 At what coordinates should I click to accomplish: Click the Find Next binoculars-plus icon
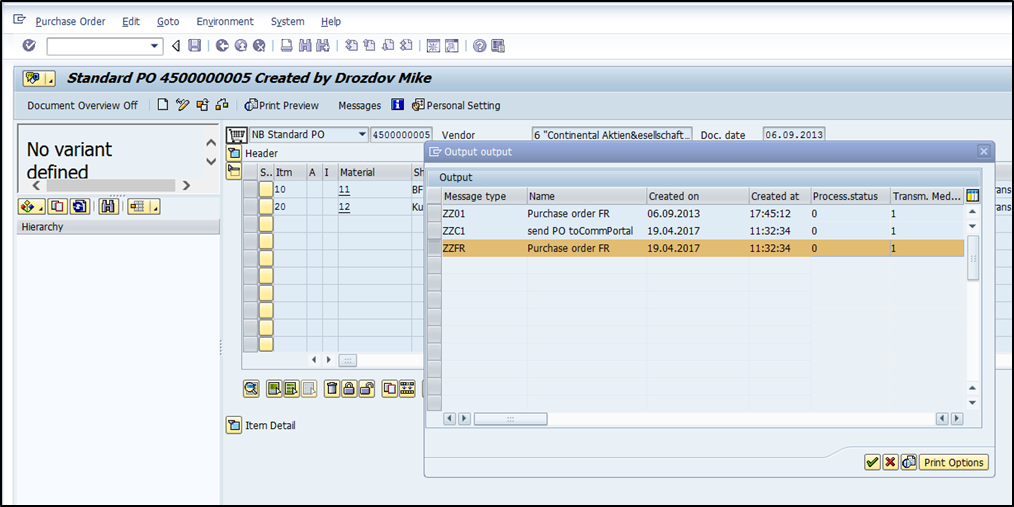[x=323, y=46]
